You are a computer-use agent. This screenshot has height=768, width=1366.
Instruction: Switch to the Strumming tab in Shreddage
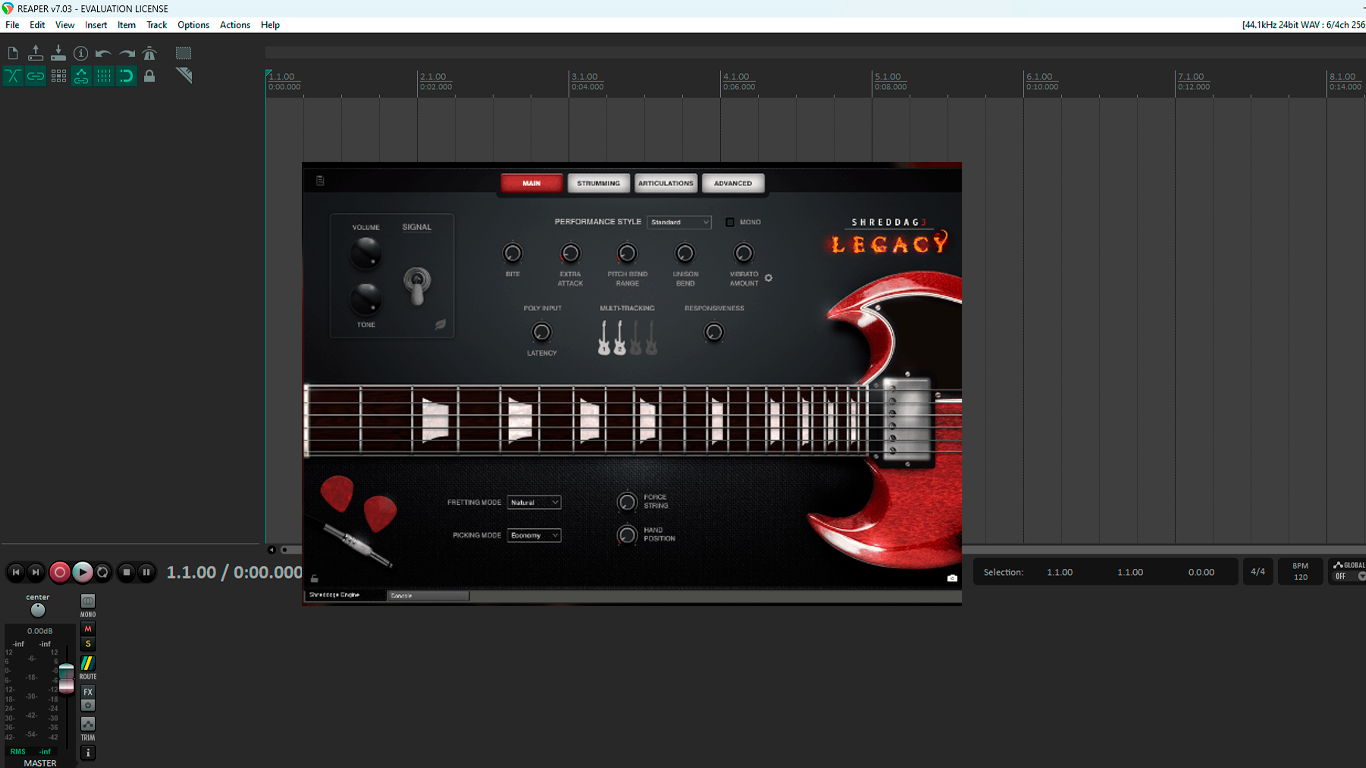[598, 183]
